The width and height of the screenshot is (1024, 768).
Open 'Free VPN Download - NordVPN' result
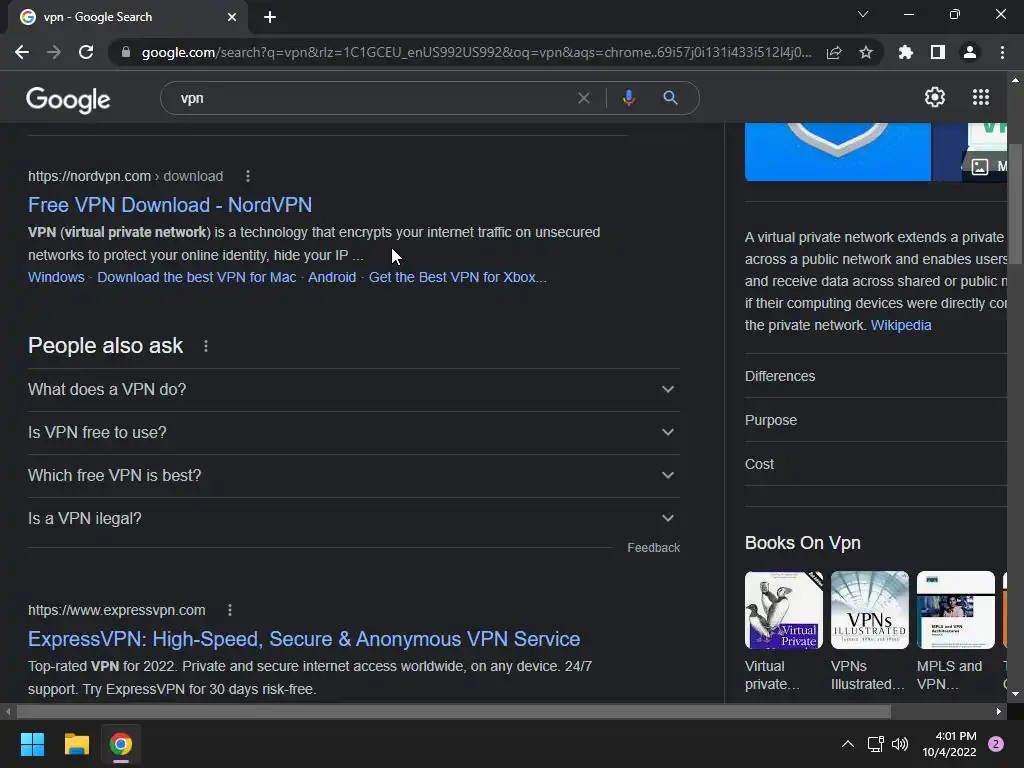(170, 205)
